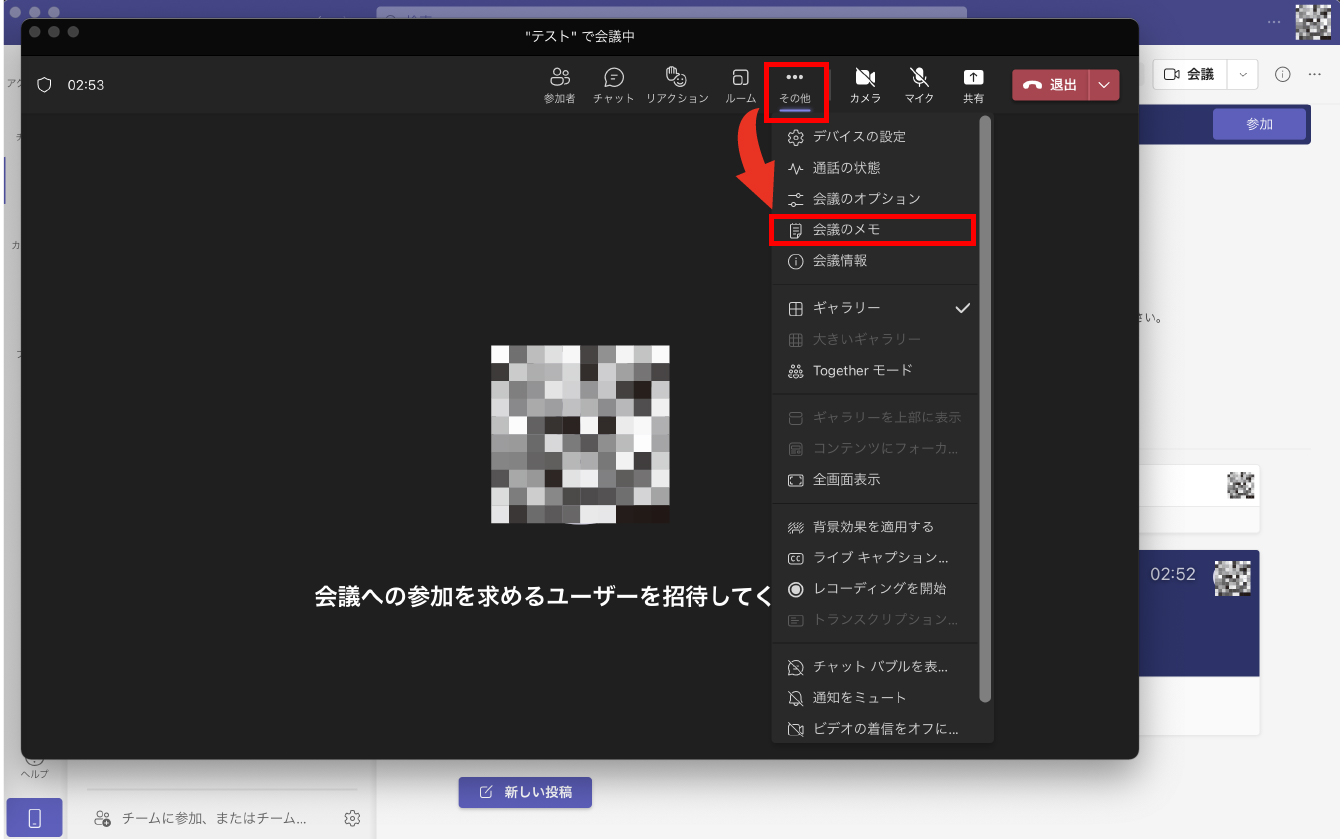Click the 新しい投稿 button
The image size is (1344, 839).
[525, 792]
